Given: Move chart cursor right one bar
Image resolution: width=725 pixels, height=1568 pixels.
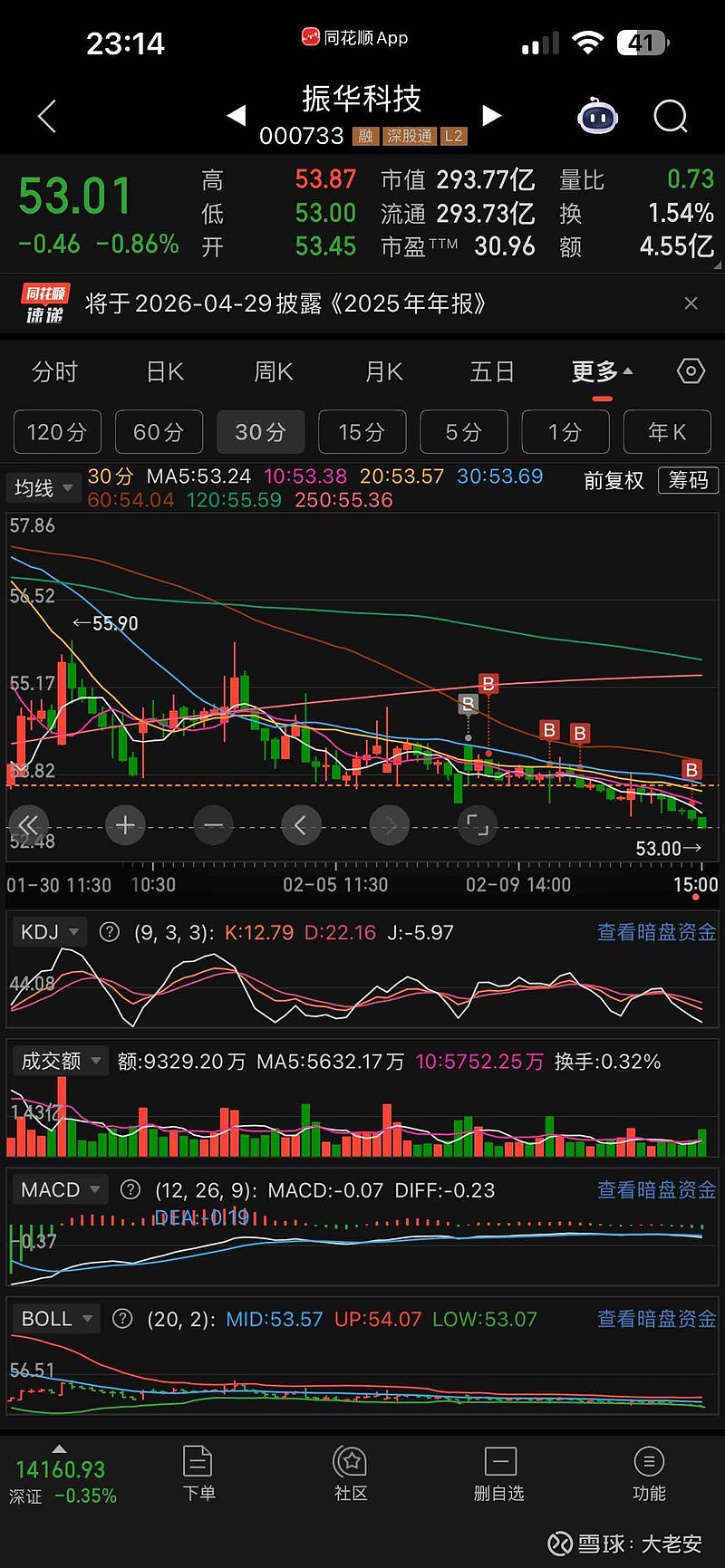Looking at the screenshot, I should pyautogui.click(x=390, y=824).
